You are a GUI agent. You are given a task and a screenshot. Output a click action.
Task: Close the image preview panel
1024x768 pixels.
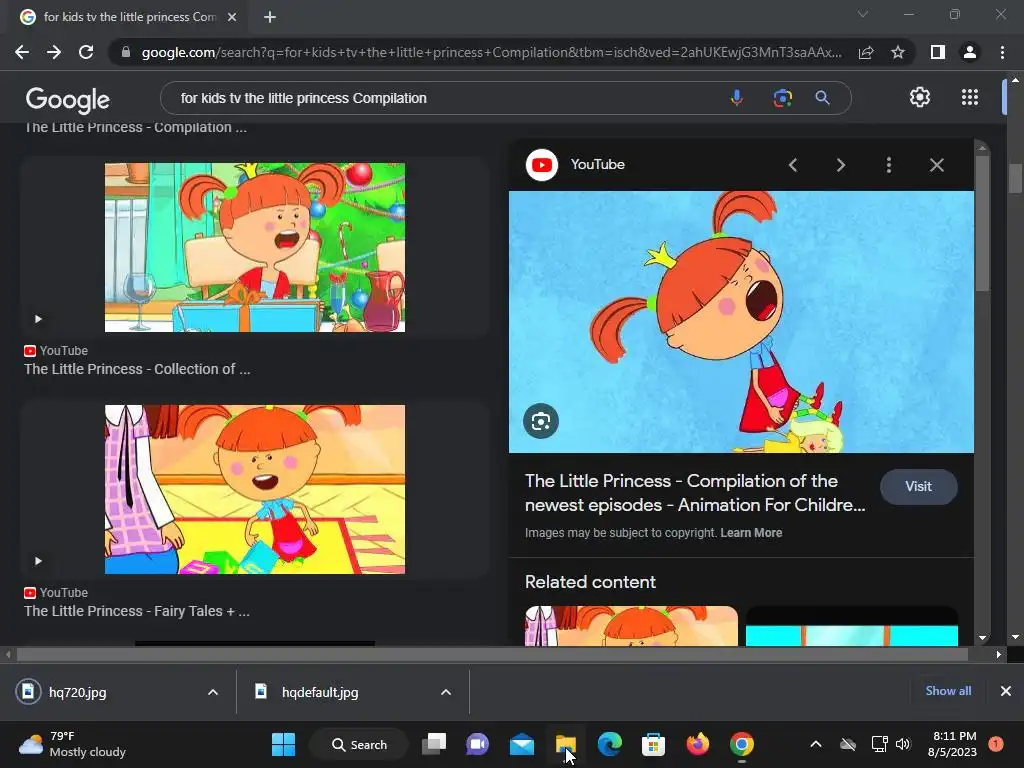[x=936, y=165]
